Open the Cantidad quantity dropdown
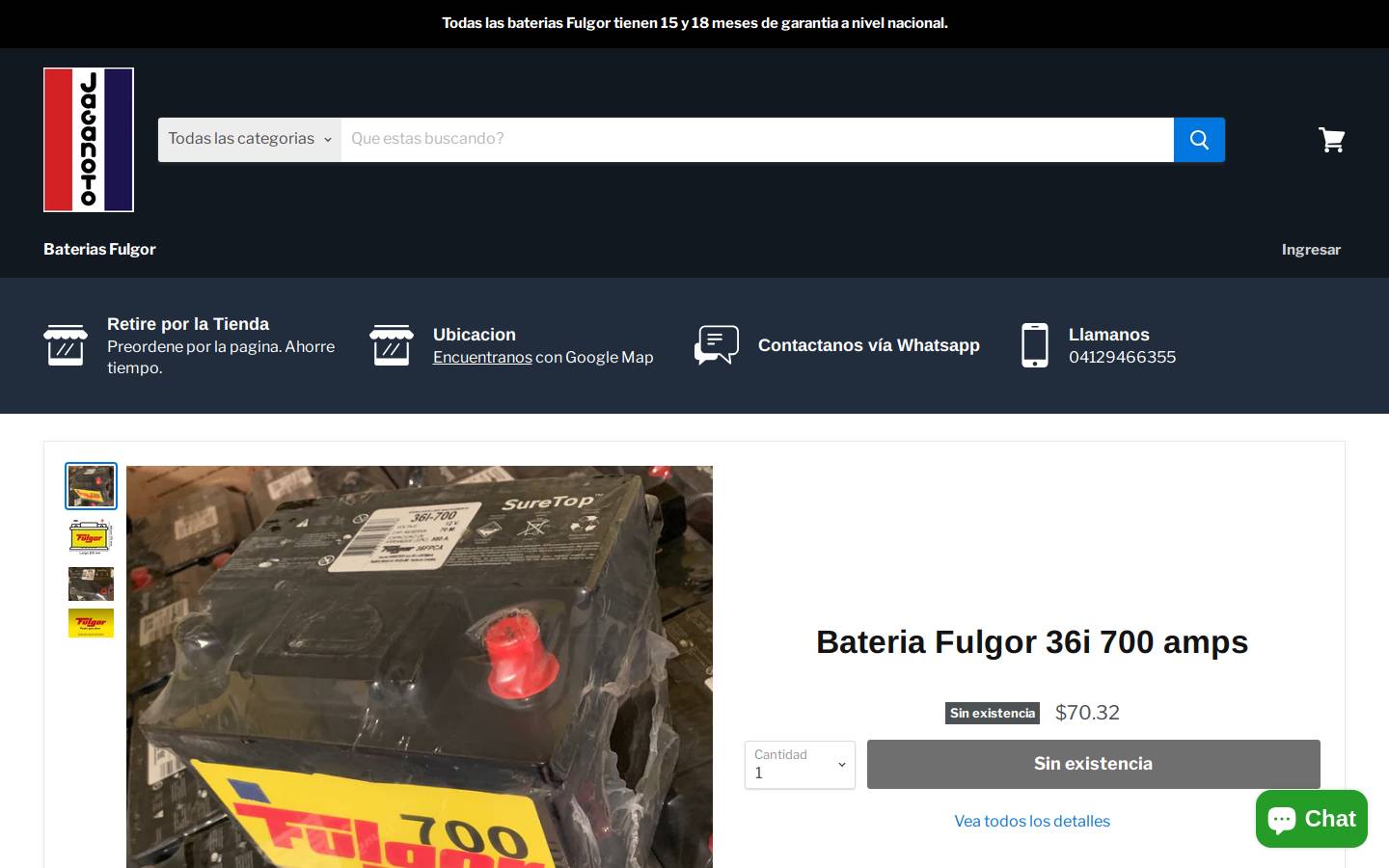Viewport: 1389px width, 868px height. [800, 765]
